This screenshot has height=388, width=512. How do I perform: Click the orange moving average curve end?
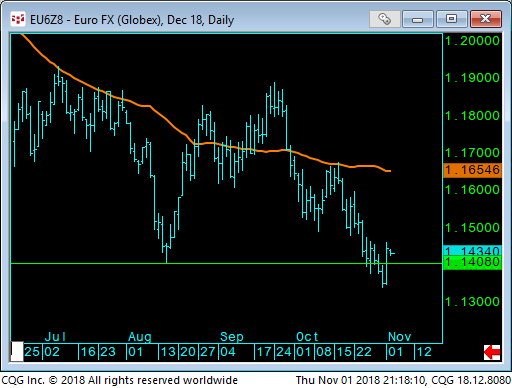[389, 171]
